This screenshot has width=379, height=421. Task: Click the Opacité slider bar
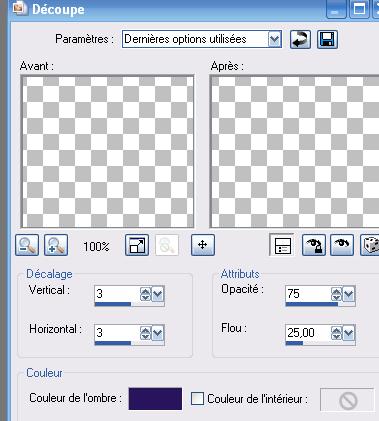click(320, 304)
